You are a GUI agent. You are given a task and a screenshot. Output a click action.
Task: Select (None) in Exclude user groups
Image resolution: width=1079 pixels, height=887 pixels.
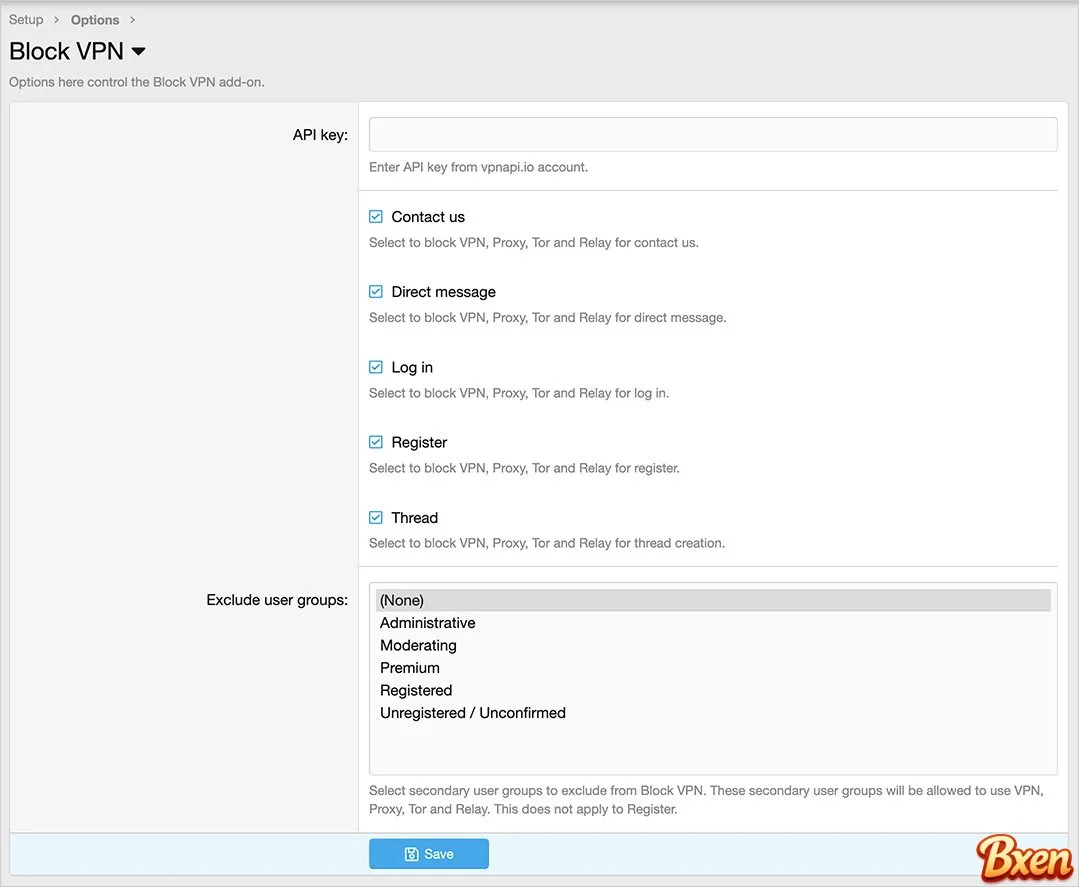click(x=402, y=600)
